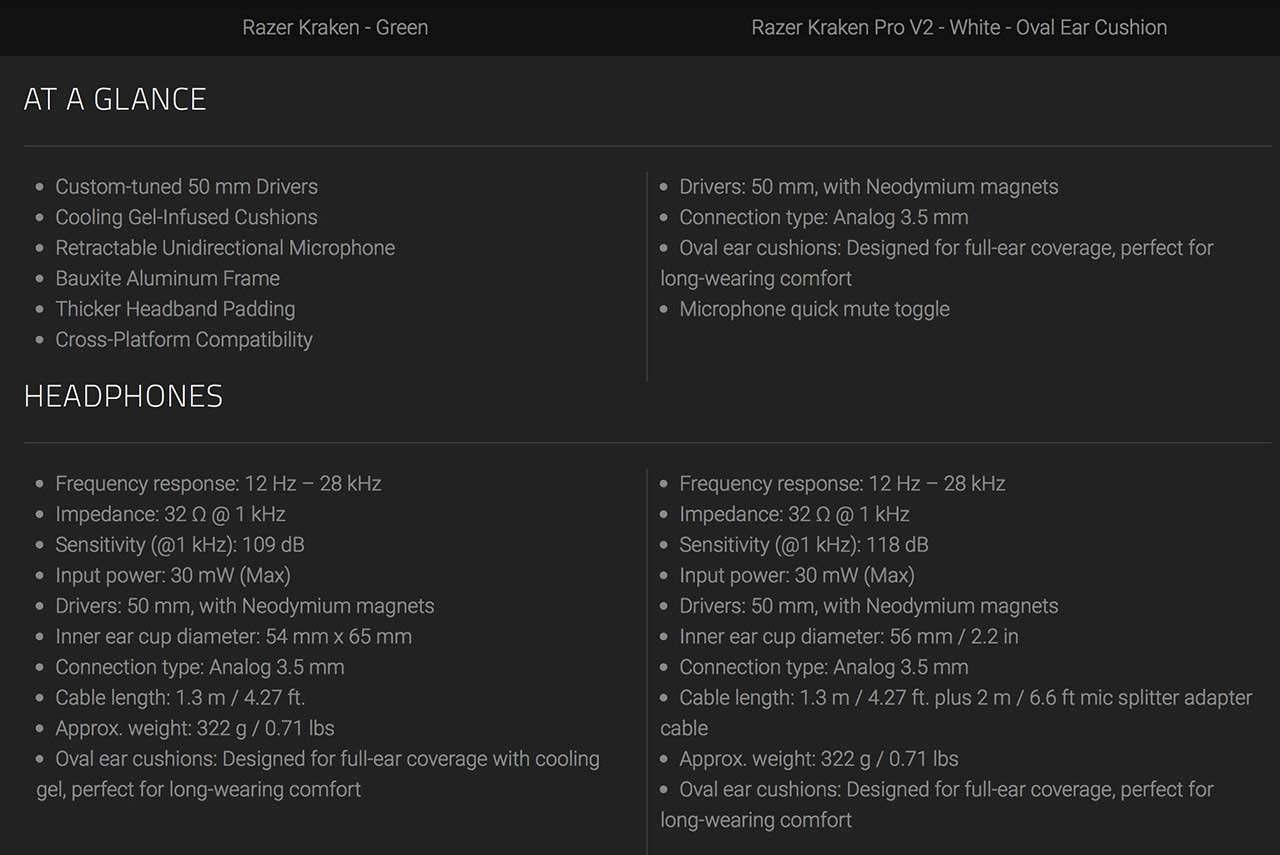
Task: Click the HEADPHONES section heading
Action: (x=123, y=396)
